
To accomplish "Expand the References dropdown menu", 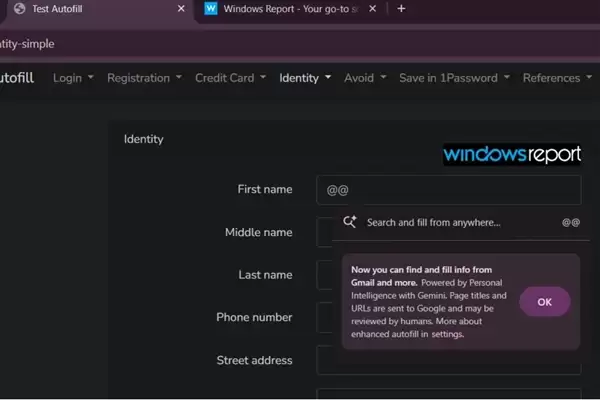I will click(557, 78).
